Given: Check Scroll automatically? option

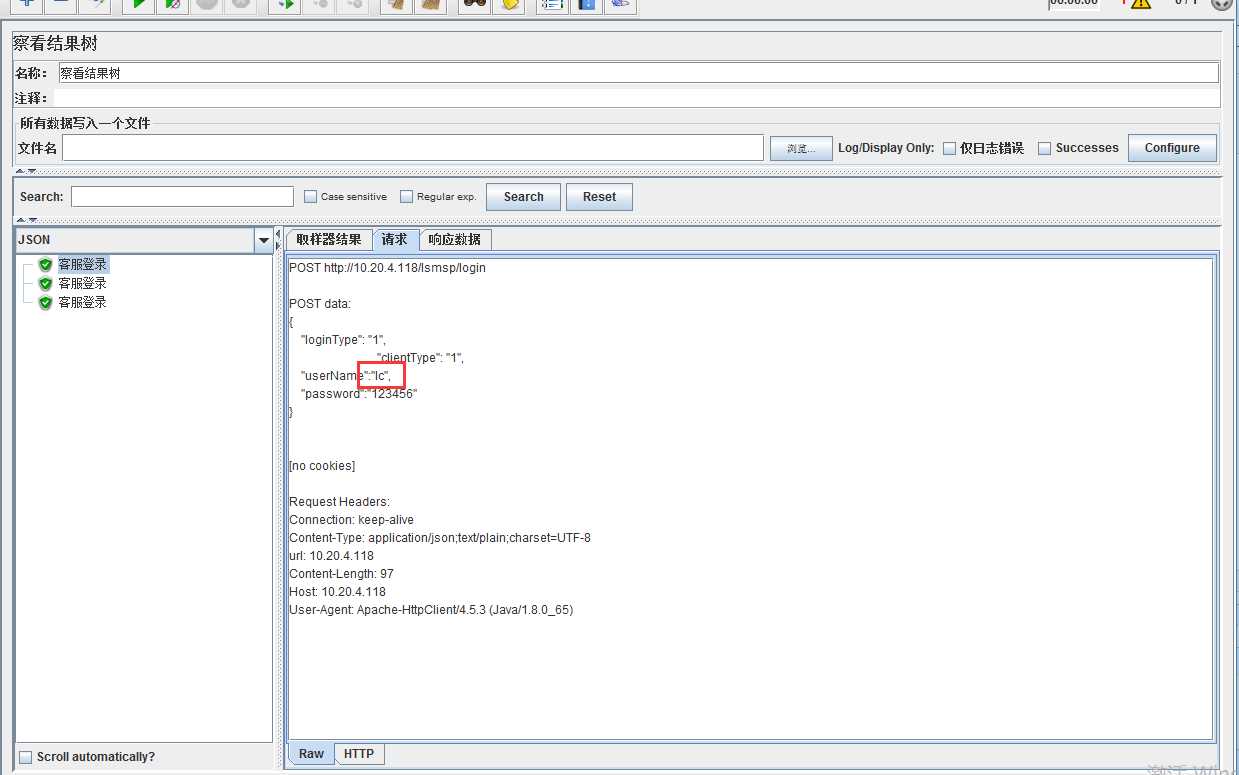Looking at the screenshot, I should (x=26, y=757).
